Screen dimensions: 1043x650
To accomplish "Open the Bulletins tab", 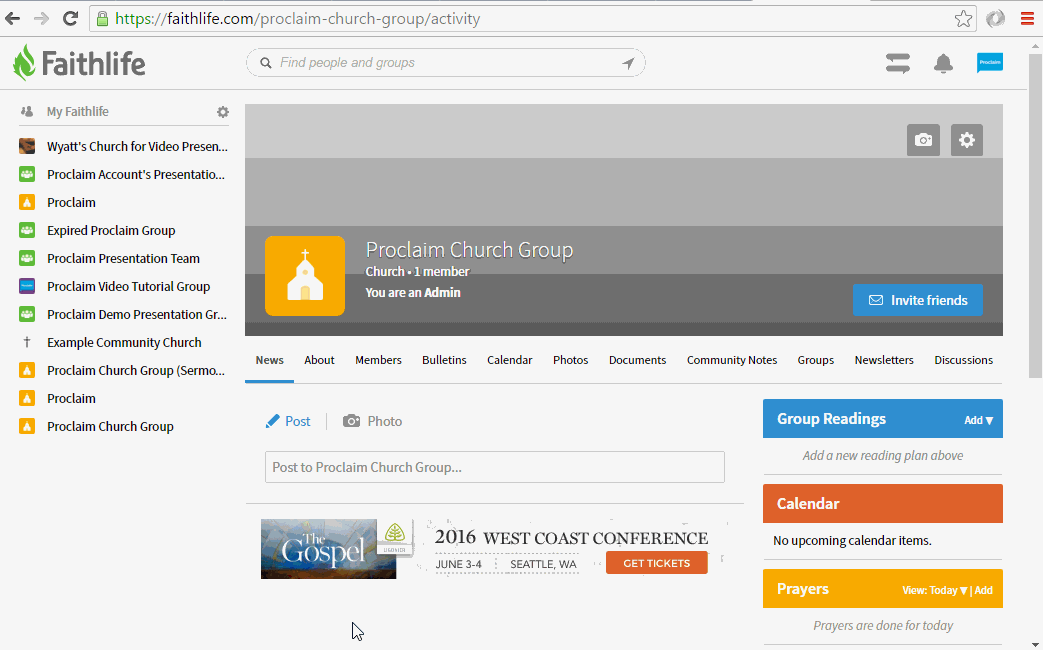I will 444,360.
